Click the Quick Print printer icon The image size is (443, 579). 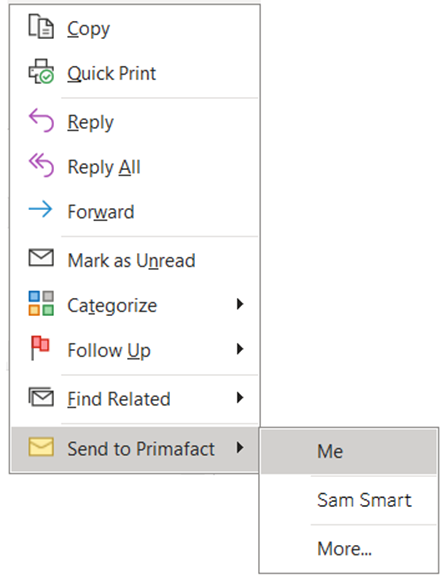41,71
